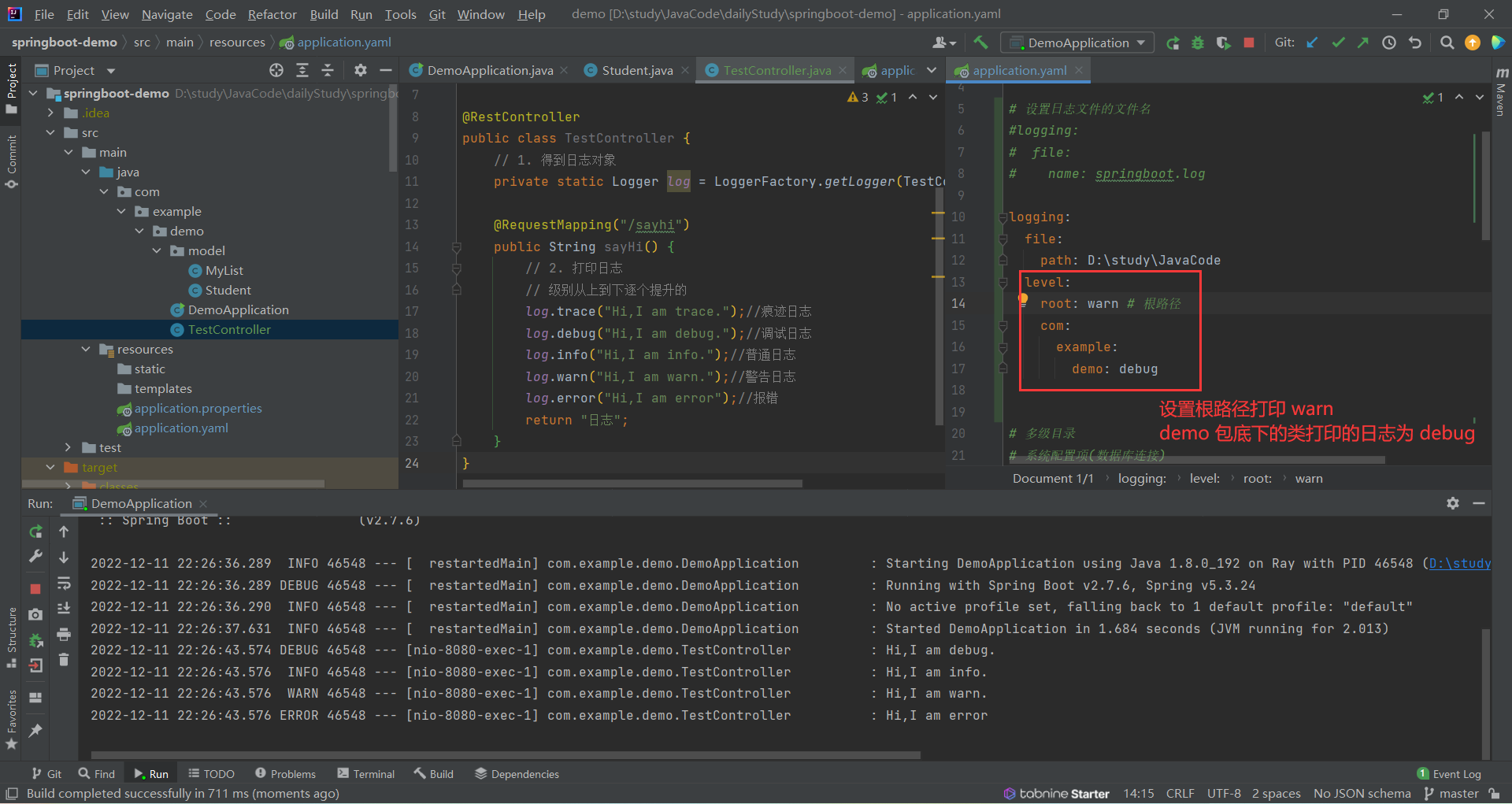
Task: Commit changes with green checkmark icon
Action: tap(1338, 43)
